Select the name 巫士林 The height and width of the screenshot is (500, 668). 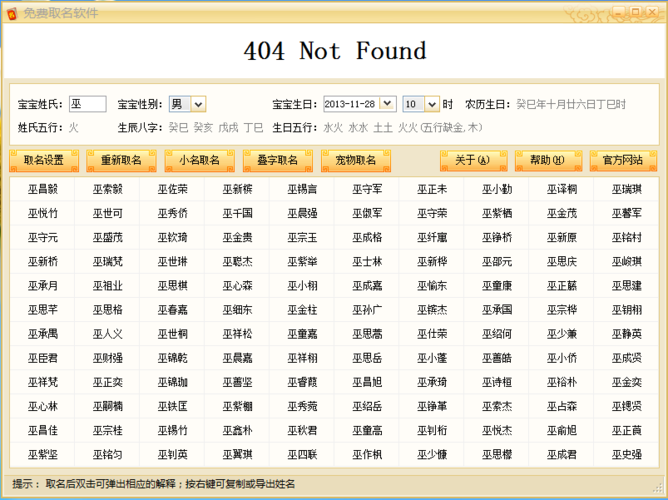coord(367,261)
